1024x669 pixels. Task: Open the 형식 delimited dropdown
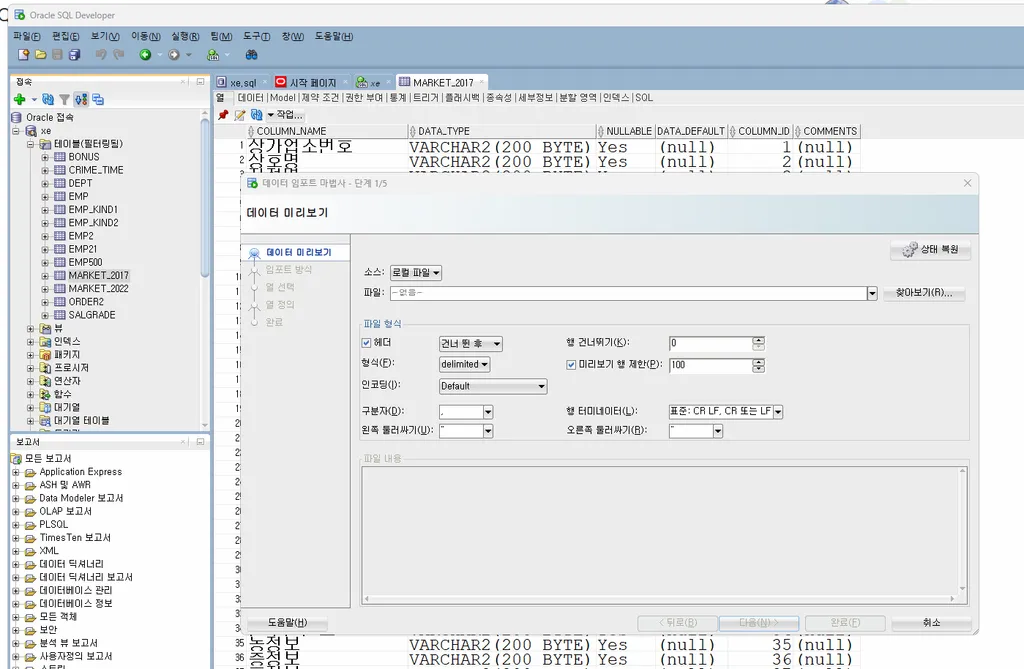pos(464,364)
